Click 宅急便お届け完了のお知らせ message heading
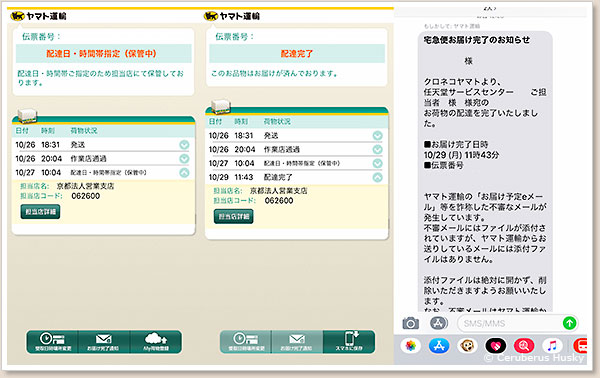This screenshot has height=378, width=600. pyautogui.click(x=477, y=40)
